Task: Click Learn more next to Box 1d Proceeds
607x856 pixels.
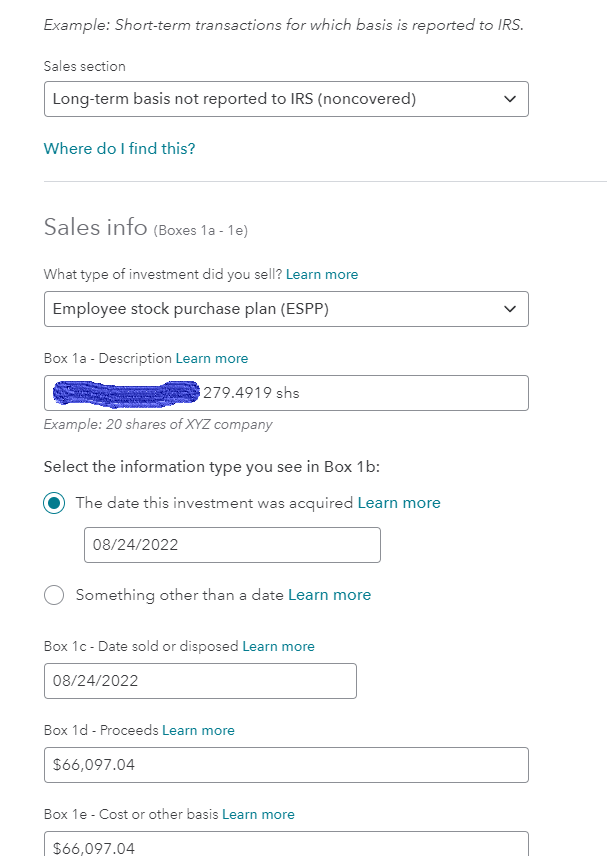Action: (x=198, y=730)
